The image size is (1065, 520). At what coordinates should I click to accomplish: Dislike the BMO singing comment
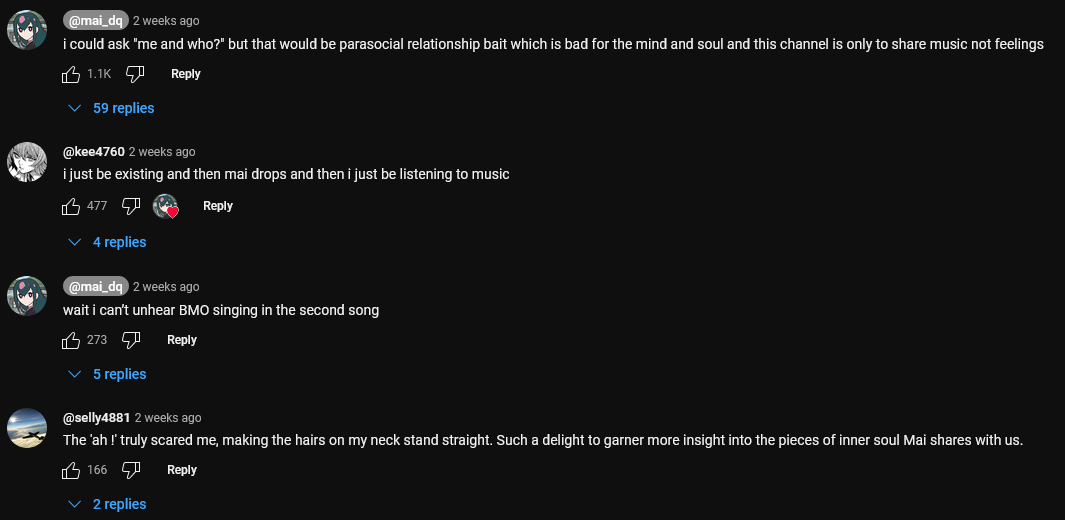[131, 340]
